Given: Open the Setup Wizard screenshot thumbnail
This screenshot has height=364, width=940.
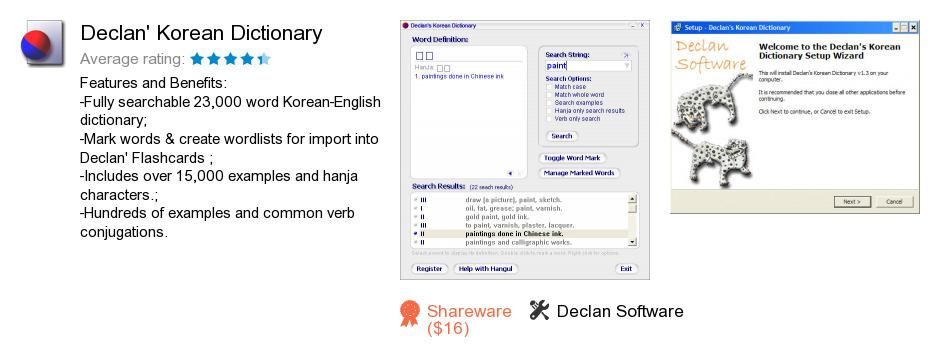Looking at the screenshot, I should click(x=794, y=118).
